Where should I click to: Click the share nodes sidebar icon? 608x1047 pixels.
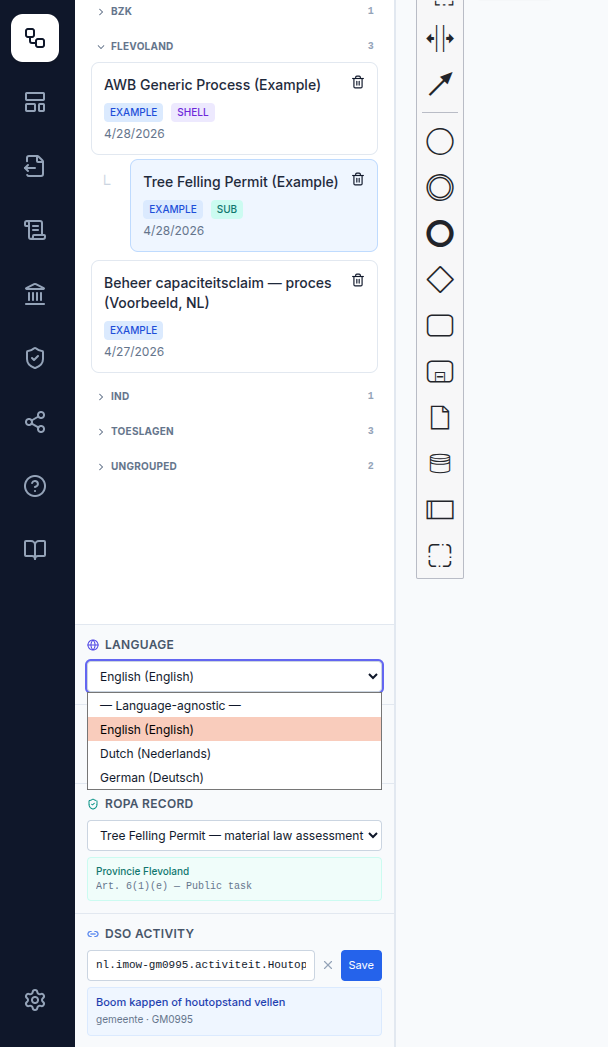coord(35,422)
